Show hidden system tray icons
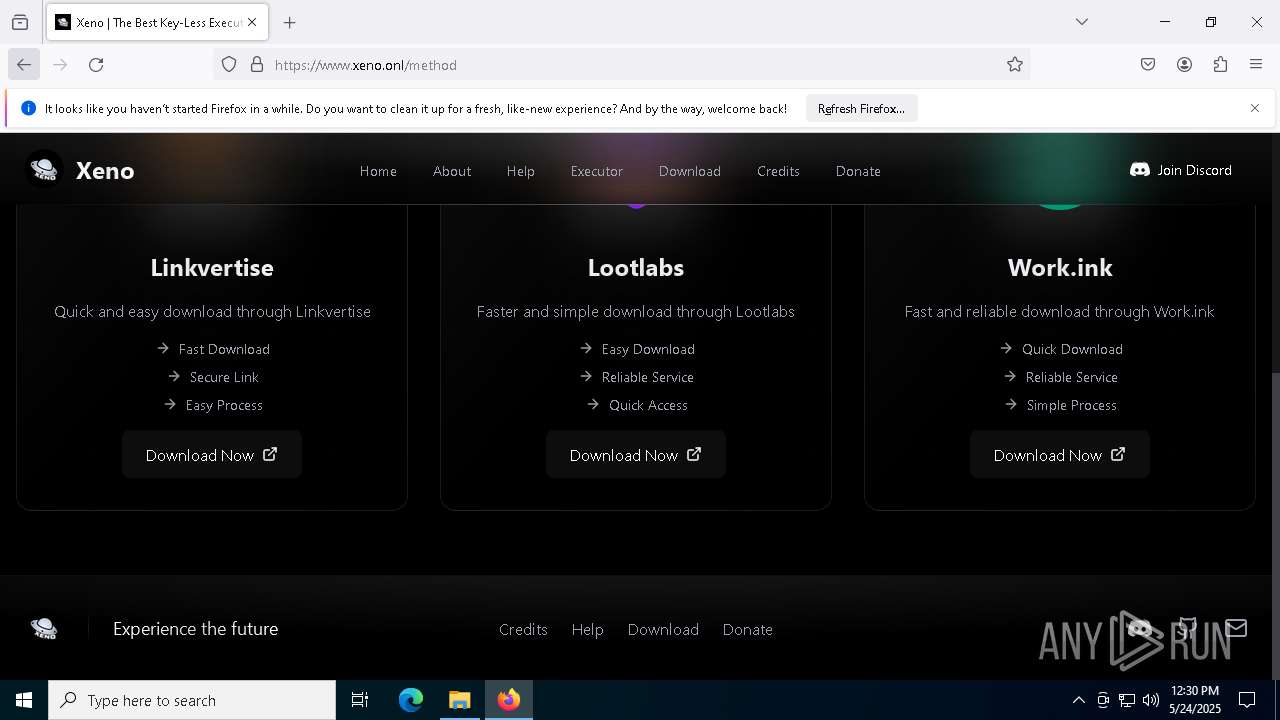 (1078, 700)
